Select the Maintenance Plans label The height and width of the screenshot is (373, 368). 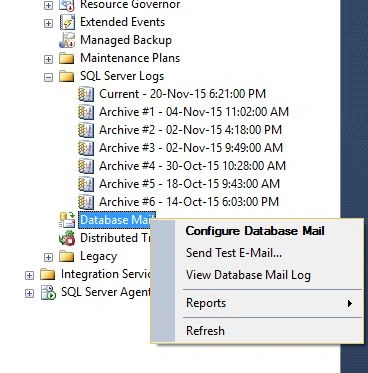tap(130, 58)
